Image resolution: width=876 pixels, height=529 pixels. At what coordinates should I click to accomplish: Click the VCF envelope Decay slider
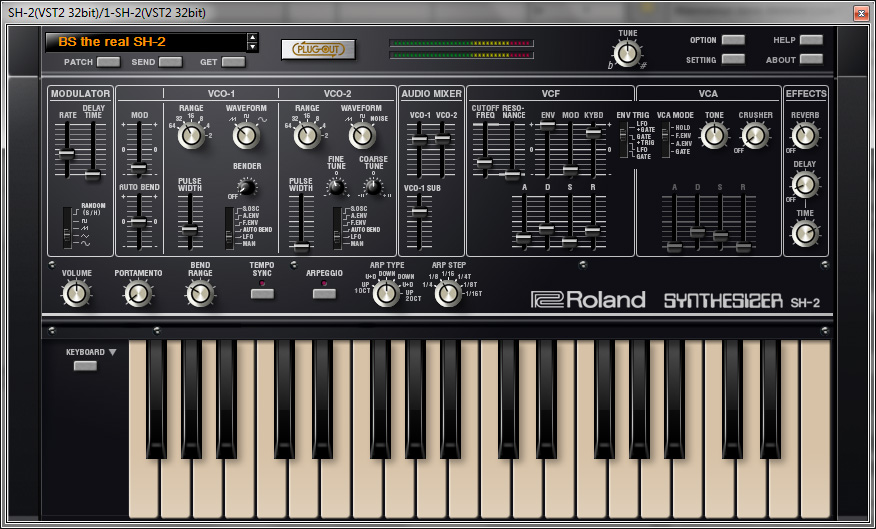[547, 228]
